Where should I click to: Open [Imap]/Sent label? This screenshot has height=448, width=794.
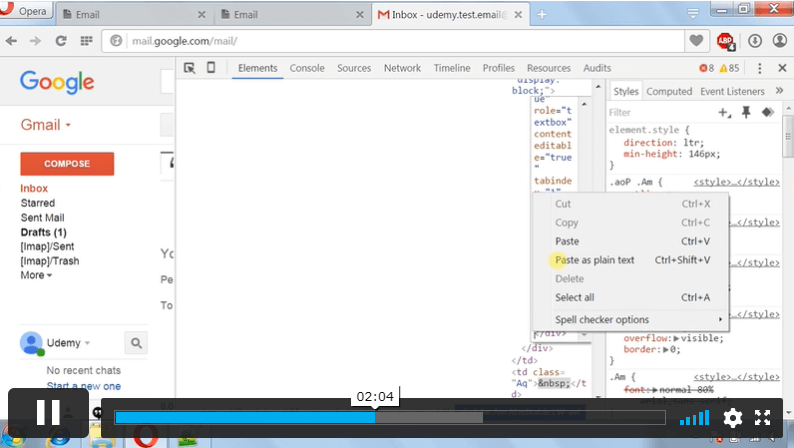47,247
